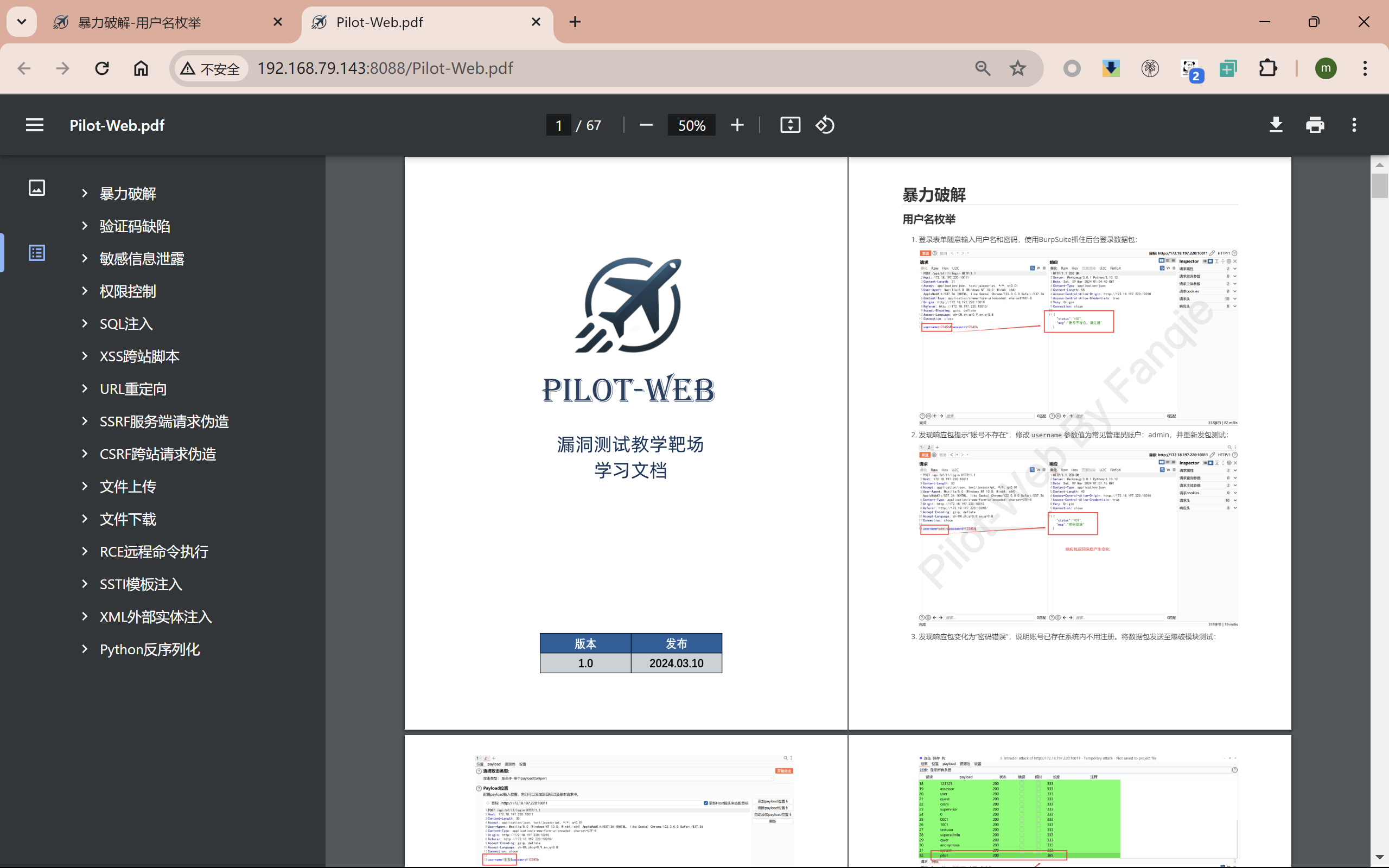Open PDF viewer more actions menu
Screen dimensions: 1389x868
[x=1354, y=125]
